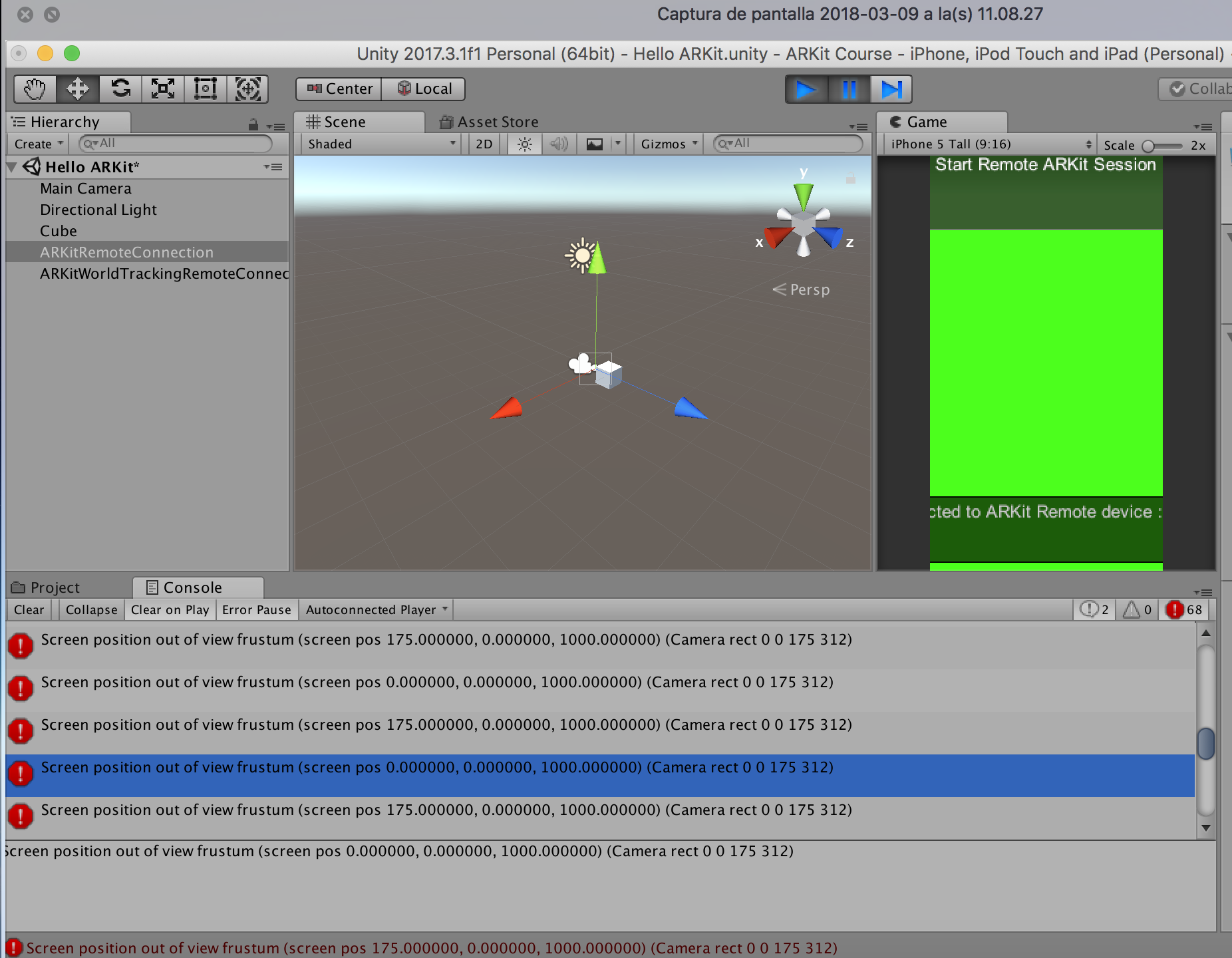Switch to the Scene tab
This screenshot has height=958, width=1232.
pos(359,122)
